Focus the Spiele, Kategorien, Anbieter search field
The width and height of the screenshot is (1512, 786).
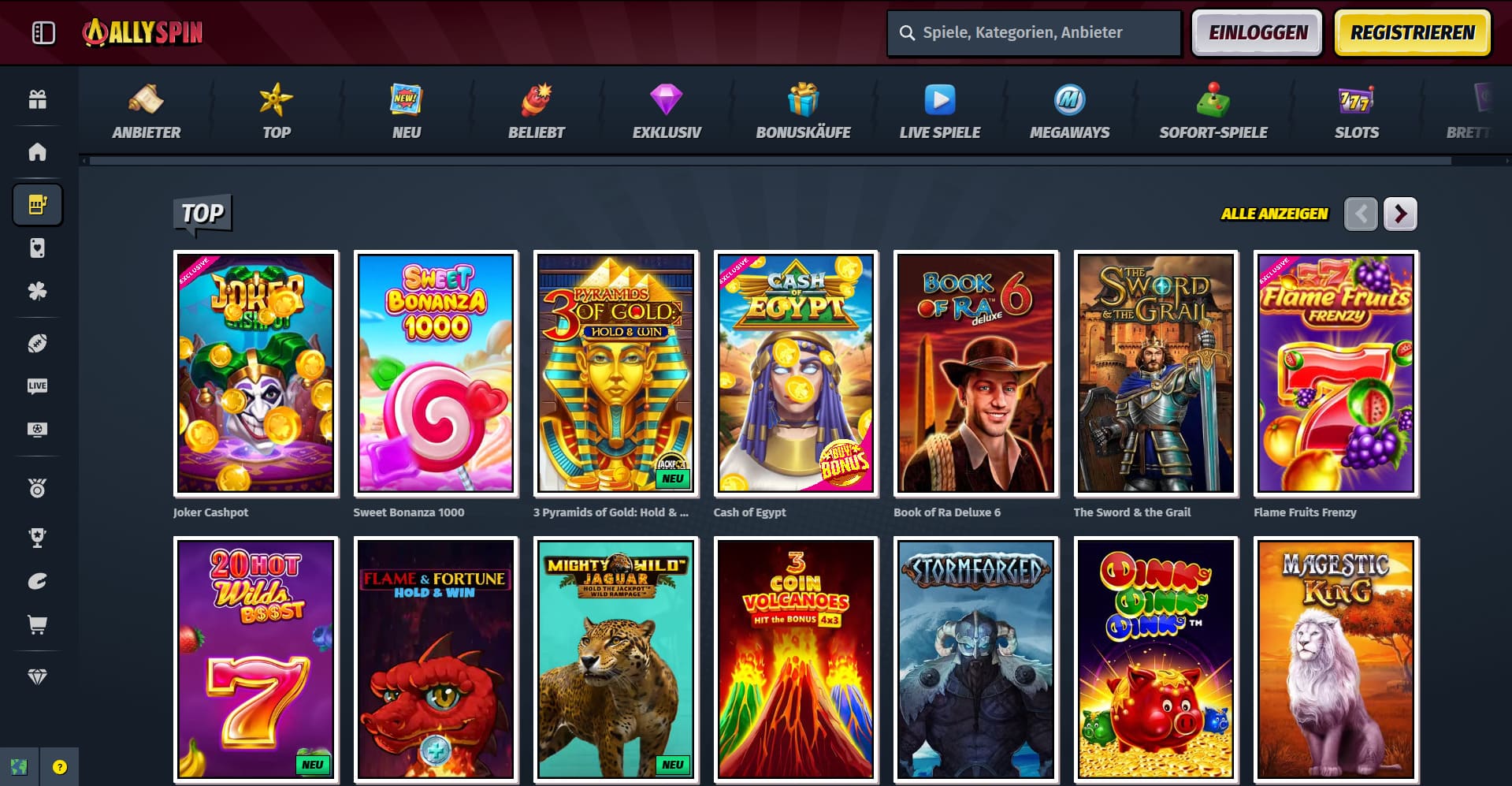click(x=1034, y=32)
